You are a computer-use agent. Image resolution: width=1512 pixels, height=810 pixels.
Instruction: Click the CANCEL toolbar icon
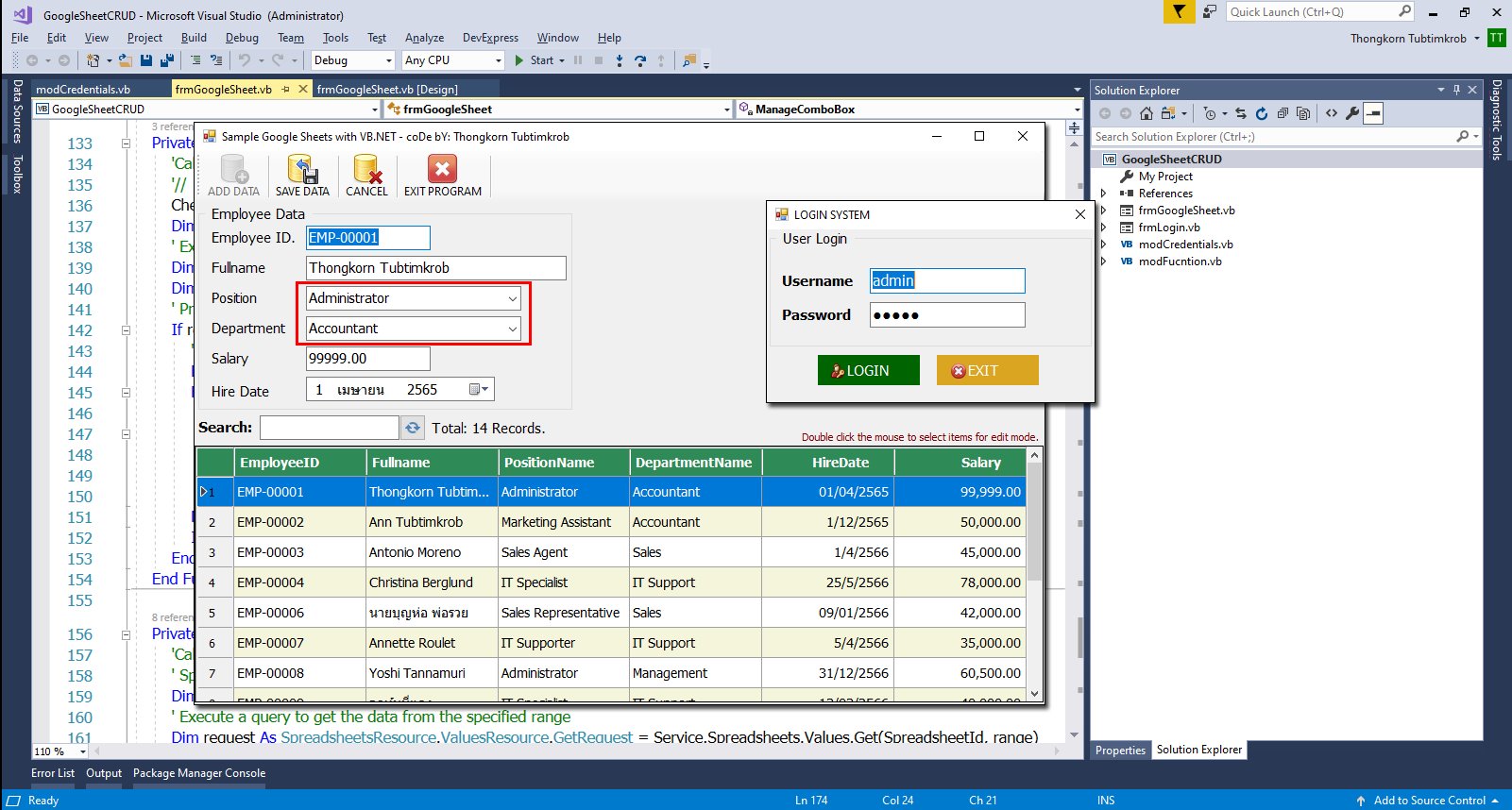366,170
